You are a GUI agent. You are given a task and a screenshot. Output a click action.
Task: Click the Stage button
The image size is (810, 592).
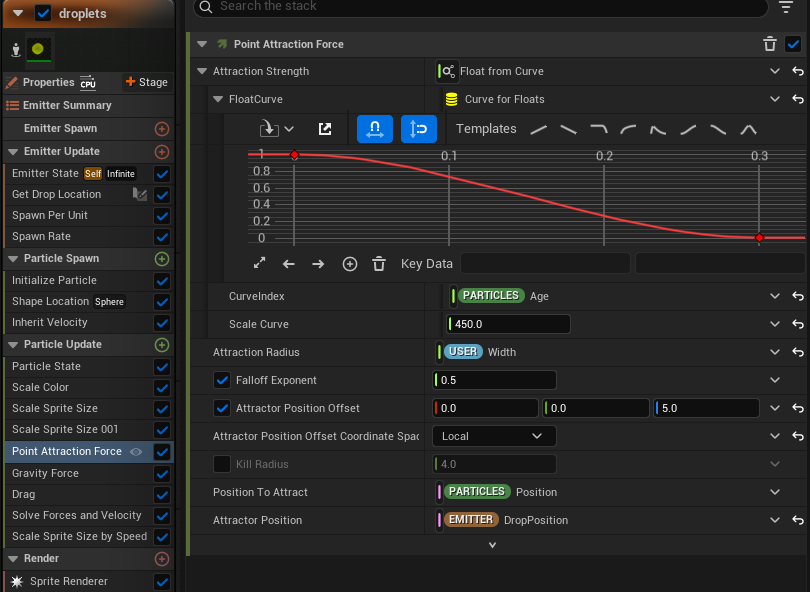coord(146,82)
